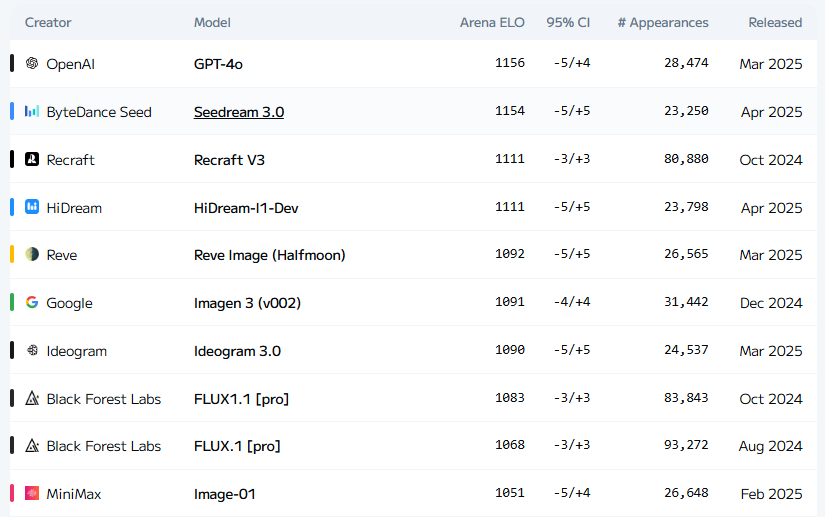
Task: Sort by the Arena ELO column header
Action: pyautogui.click(x=492, y=23)
